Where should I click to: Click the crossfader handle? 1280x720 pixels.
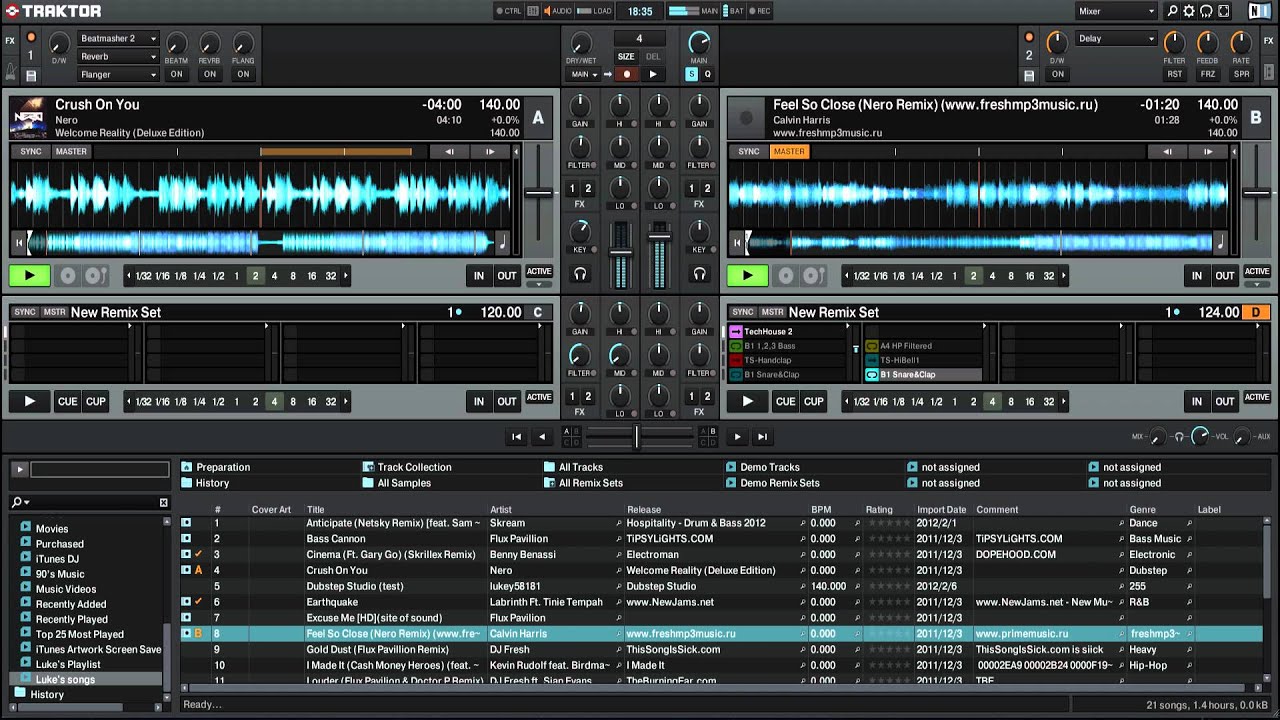(x=636, y=436)
